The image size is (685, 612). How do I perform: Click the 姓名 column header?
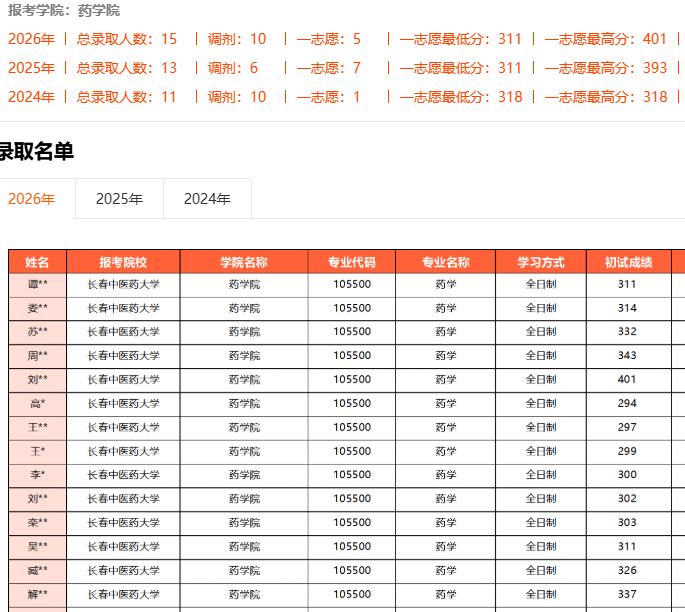[x=37, y=262]
